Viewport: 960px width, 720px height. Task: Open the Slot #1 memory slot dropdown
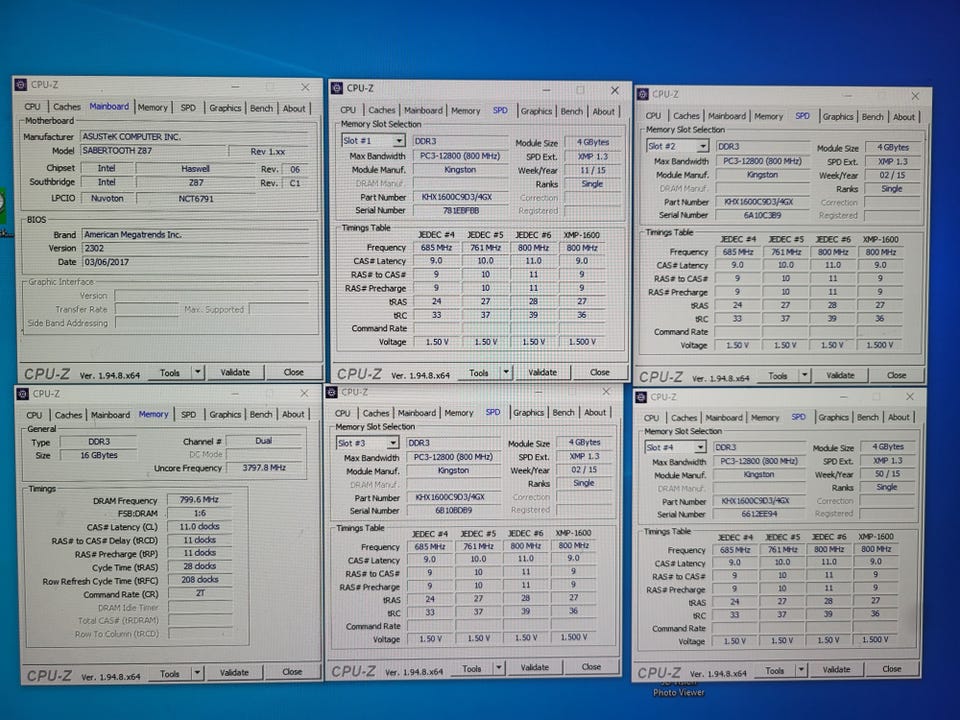399,141
